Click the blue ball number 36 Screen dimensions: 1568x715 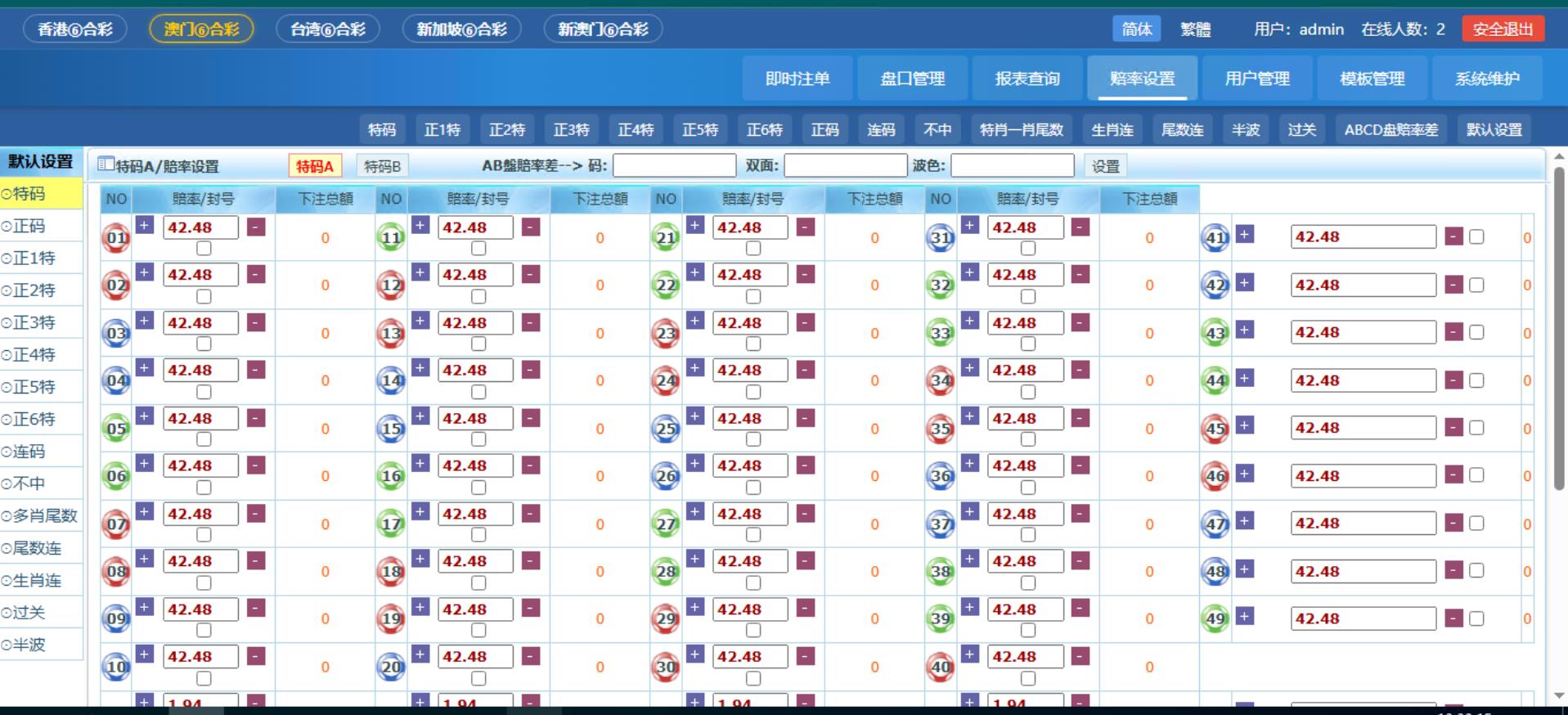(x=941, y=476)
